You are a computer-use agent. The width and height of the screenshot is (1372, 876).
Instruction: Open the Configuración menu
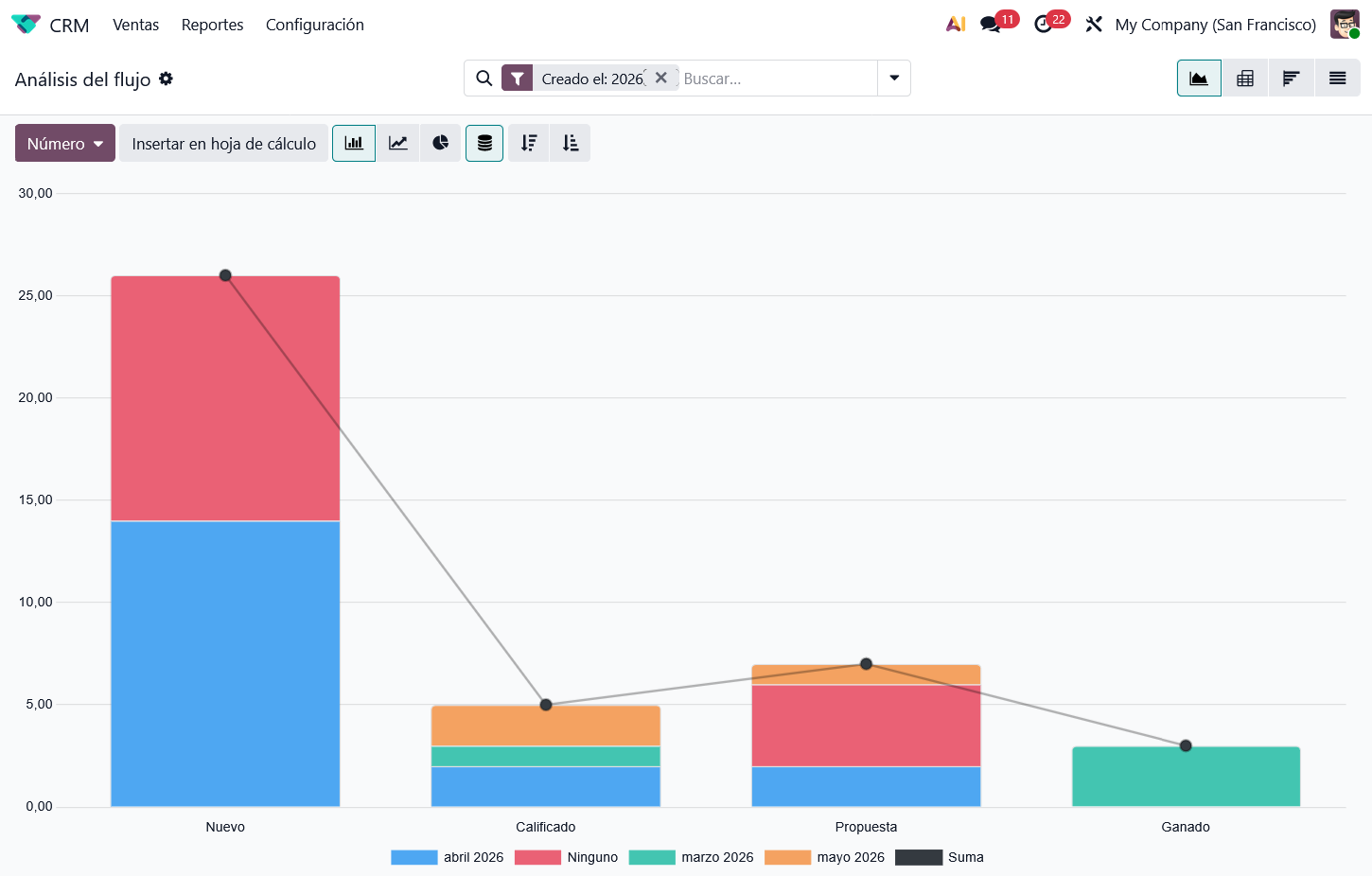point(314,25)
